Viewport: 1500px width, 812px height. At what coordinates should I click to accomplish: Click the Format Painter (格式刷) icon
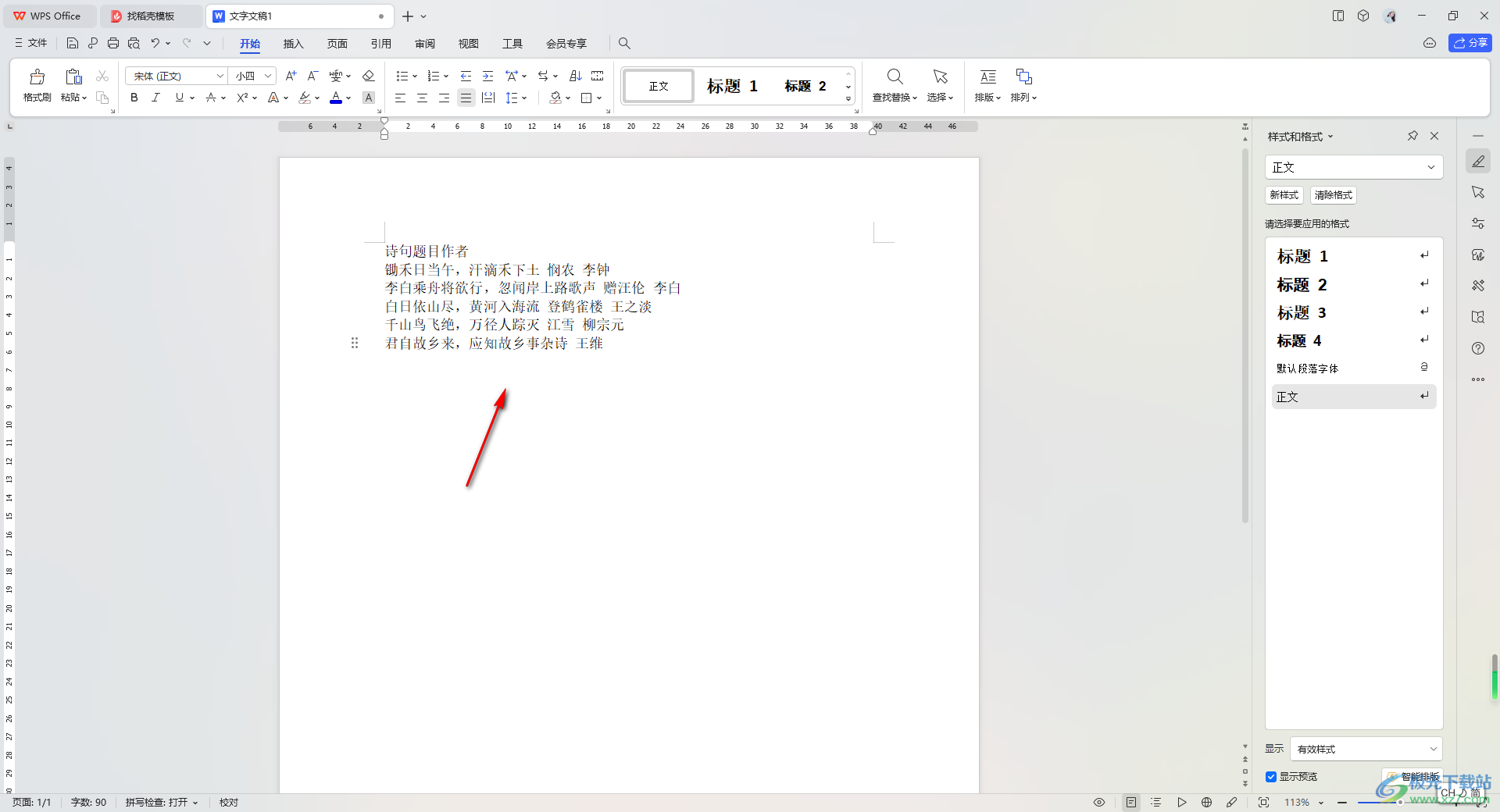tap(37, 77)
